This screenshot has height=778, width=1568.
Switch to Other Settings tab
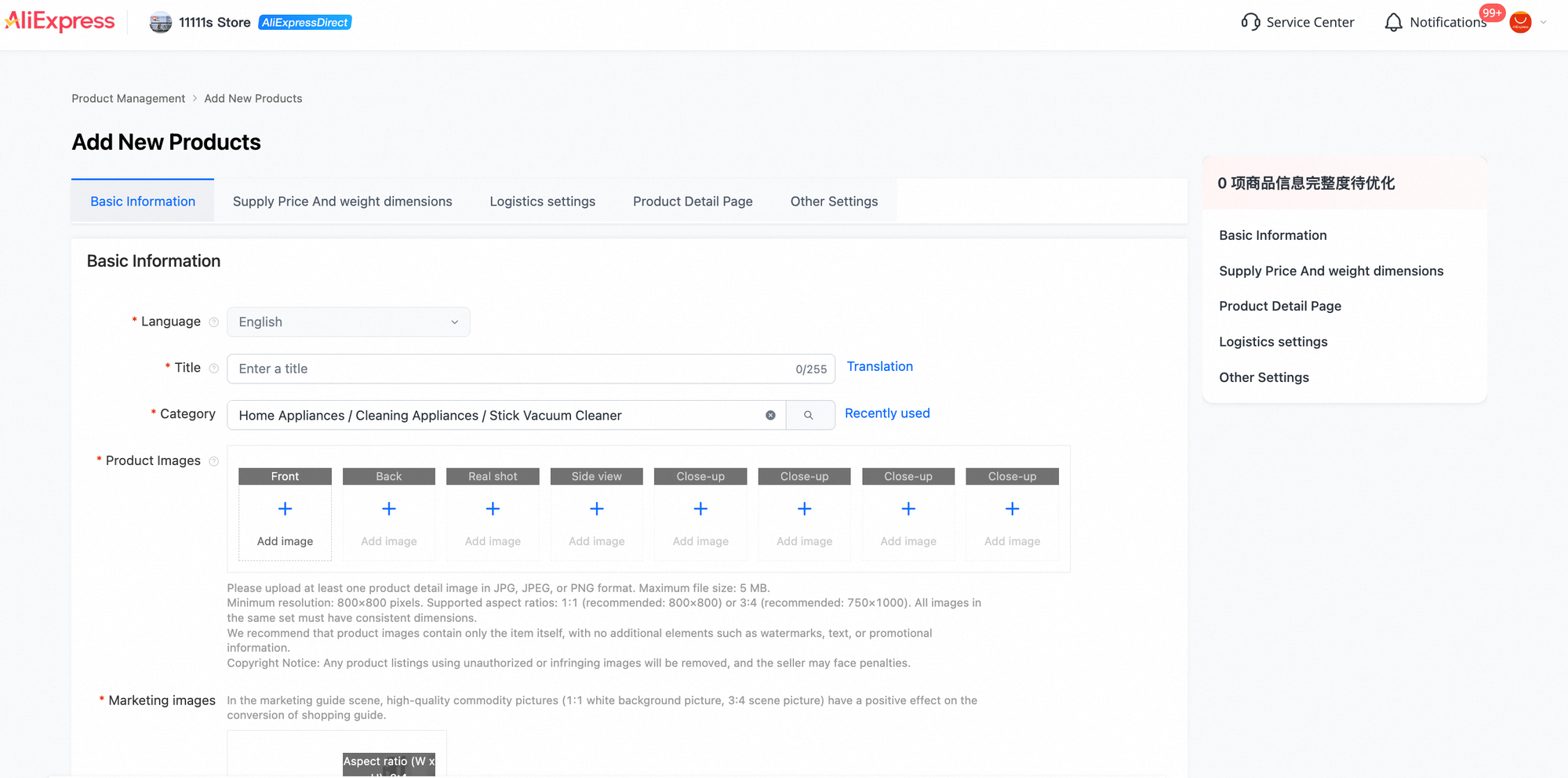click(x=834, y=202)
